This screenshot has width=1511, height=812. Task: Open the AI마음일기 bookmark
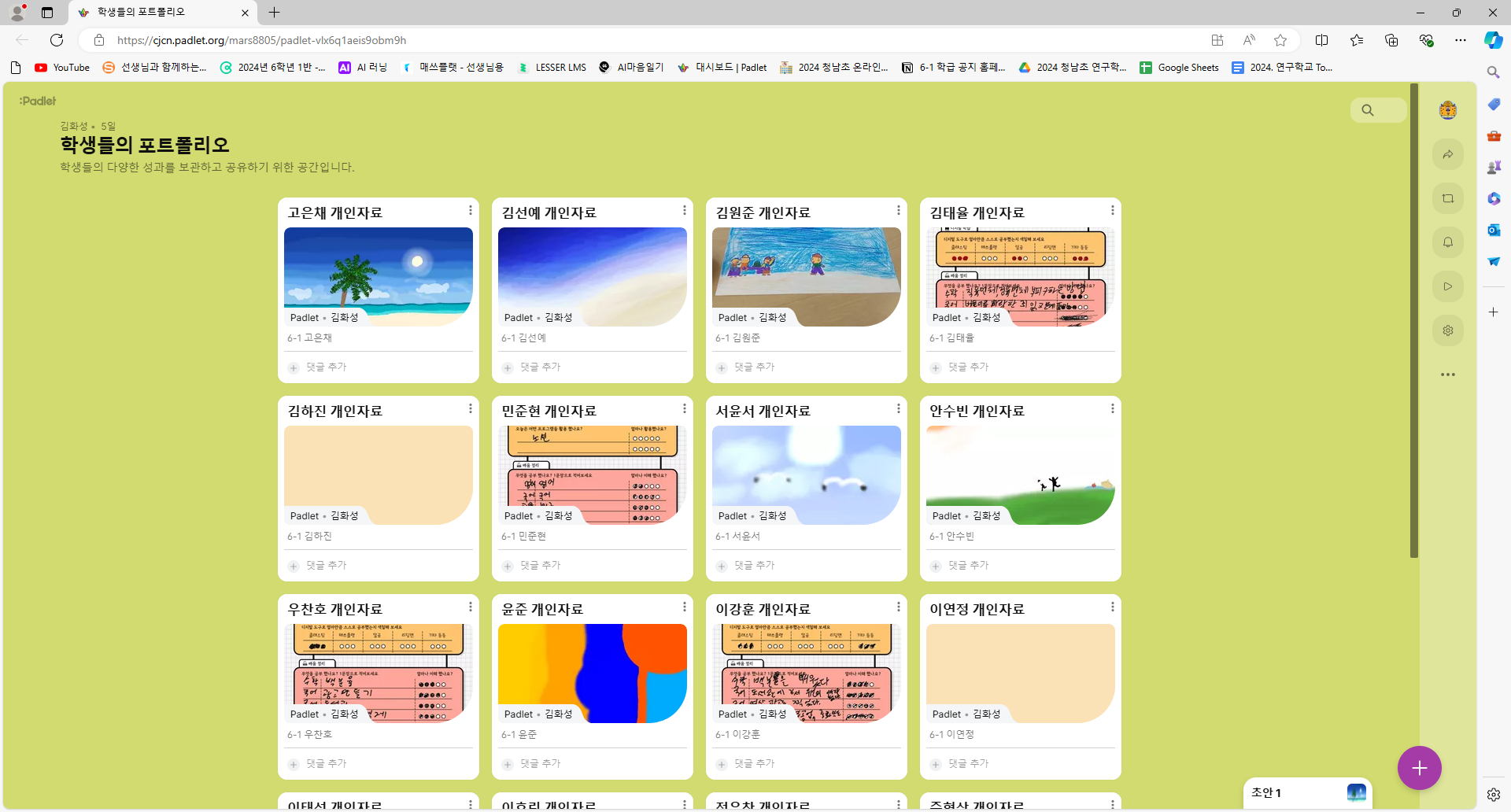631,68
